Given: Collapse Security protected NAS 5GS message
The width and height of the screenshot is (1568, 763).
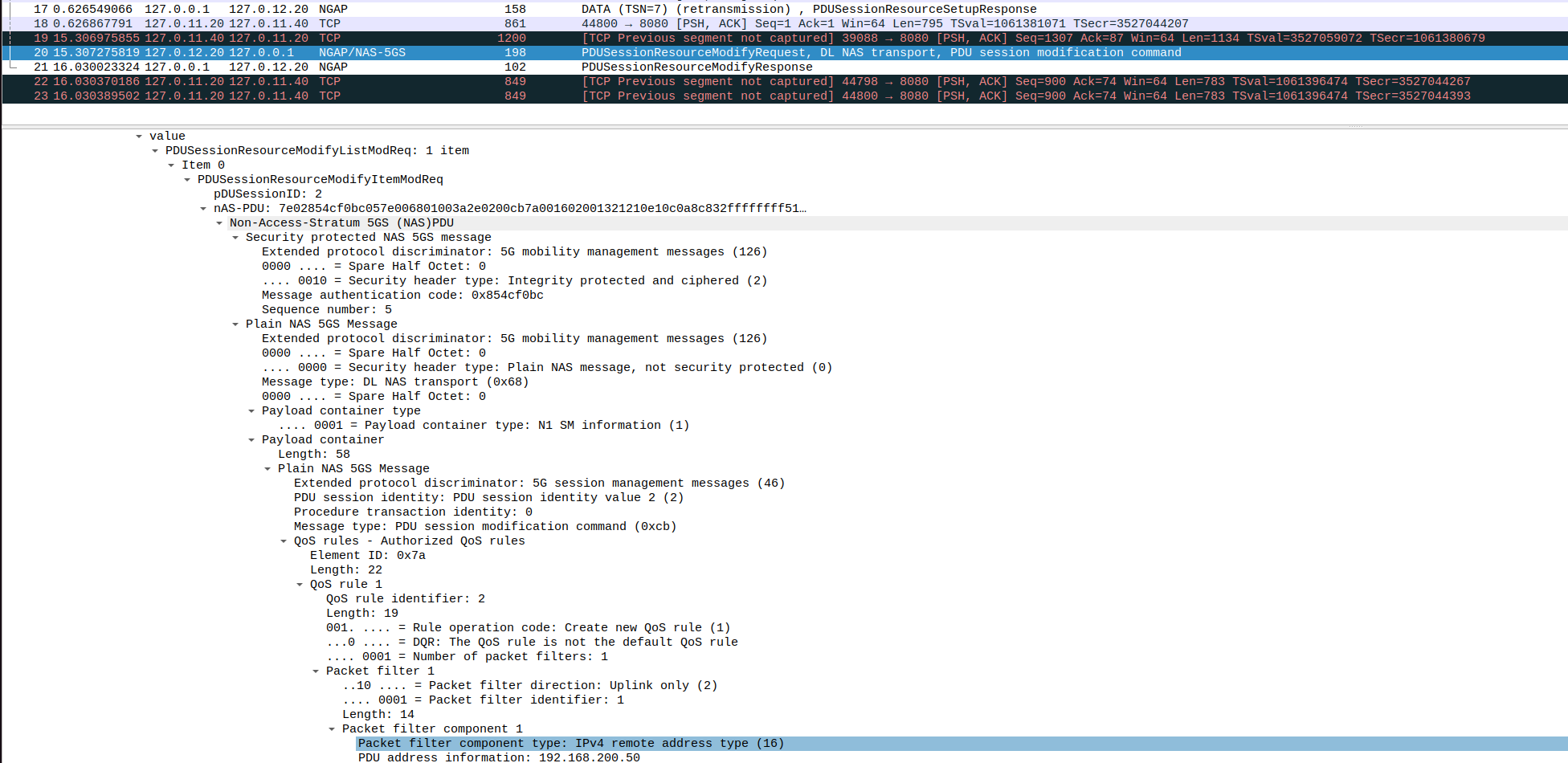Looking at the screenshot, I should pos(235,237).
